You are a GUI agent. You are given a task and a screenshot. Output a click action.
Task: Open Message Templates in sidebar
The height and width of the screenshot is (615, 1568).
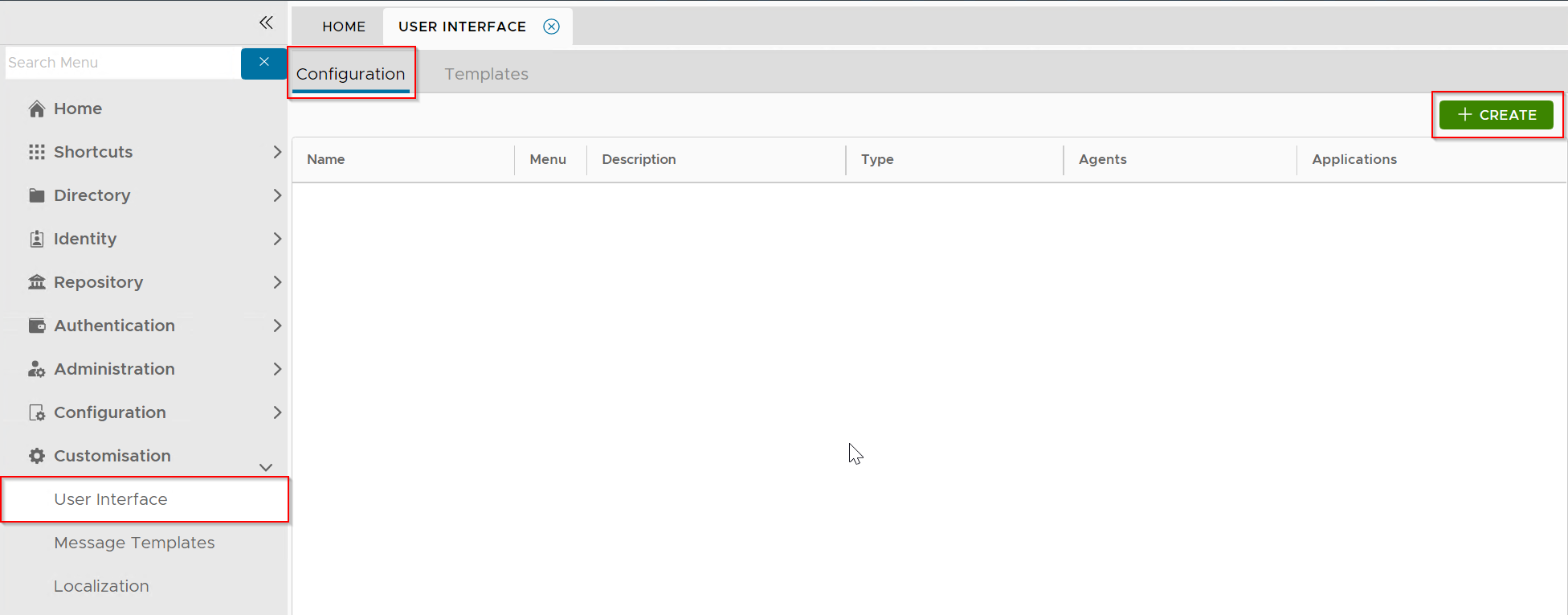pos(134,543)
